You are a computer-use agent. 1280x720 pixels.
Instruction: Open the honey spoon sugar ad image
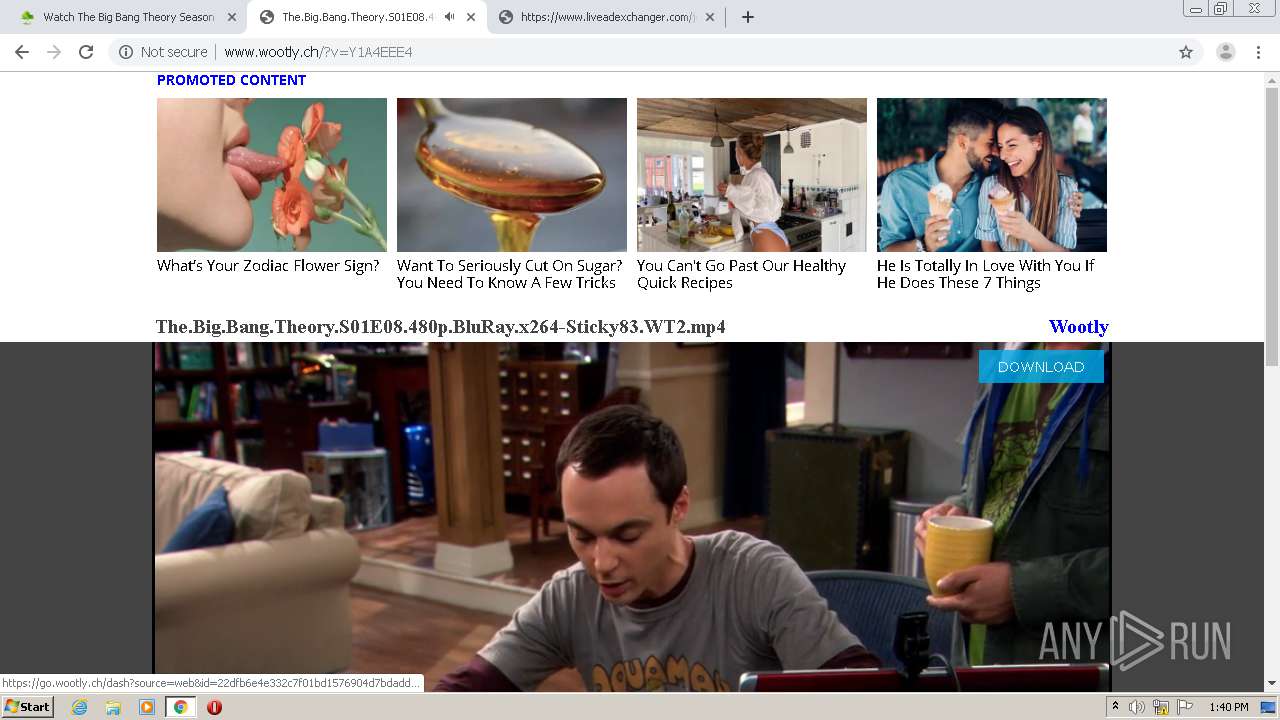512,175
